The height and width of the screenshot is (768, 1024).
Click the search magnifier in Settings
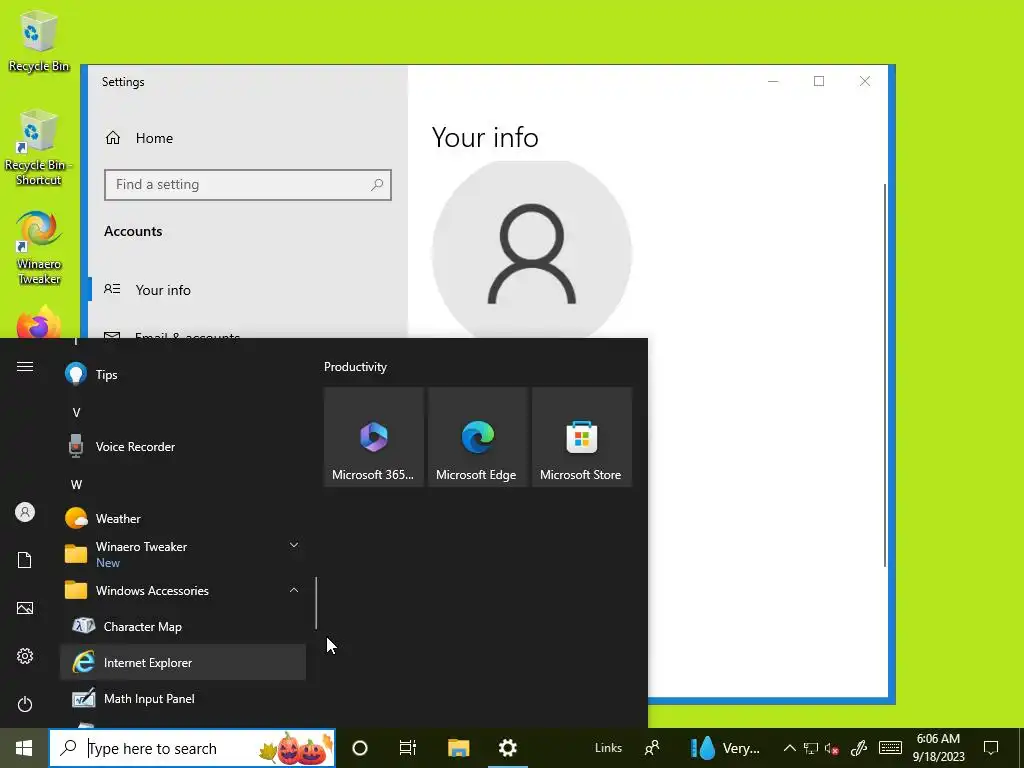click(377, 185)
